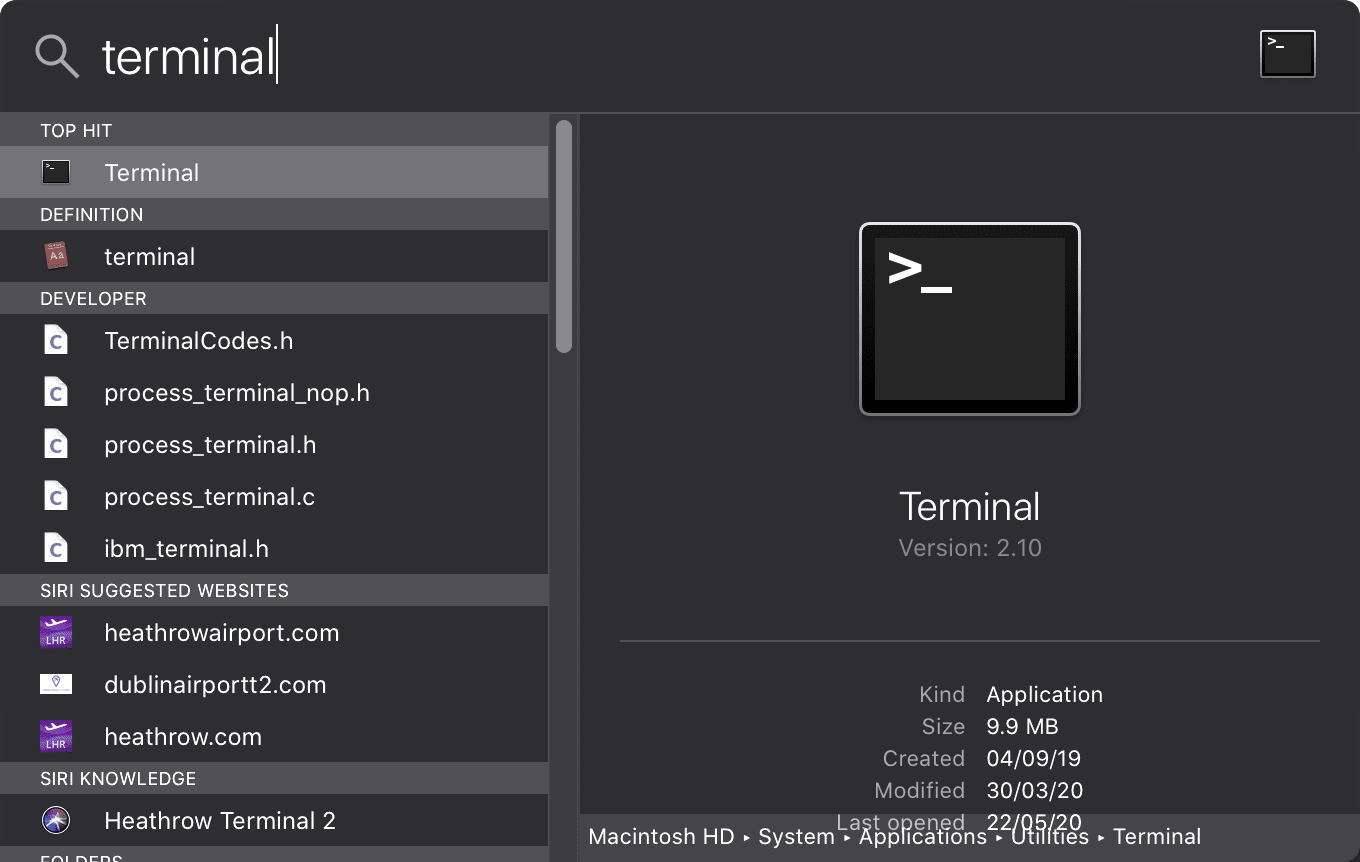Image resolution: width=1360 pixels, height=862 pixels.
Task: Click the Siri icon beside Heathrow Terminal 2
Action: [x=56, y=820]
